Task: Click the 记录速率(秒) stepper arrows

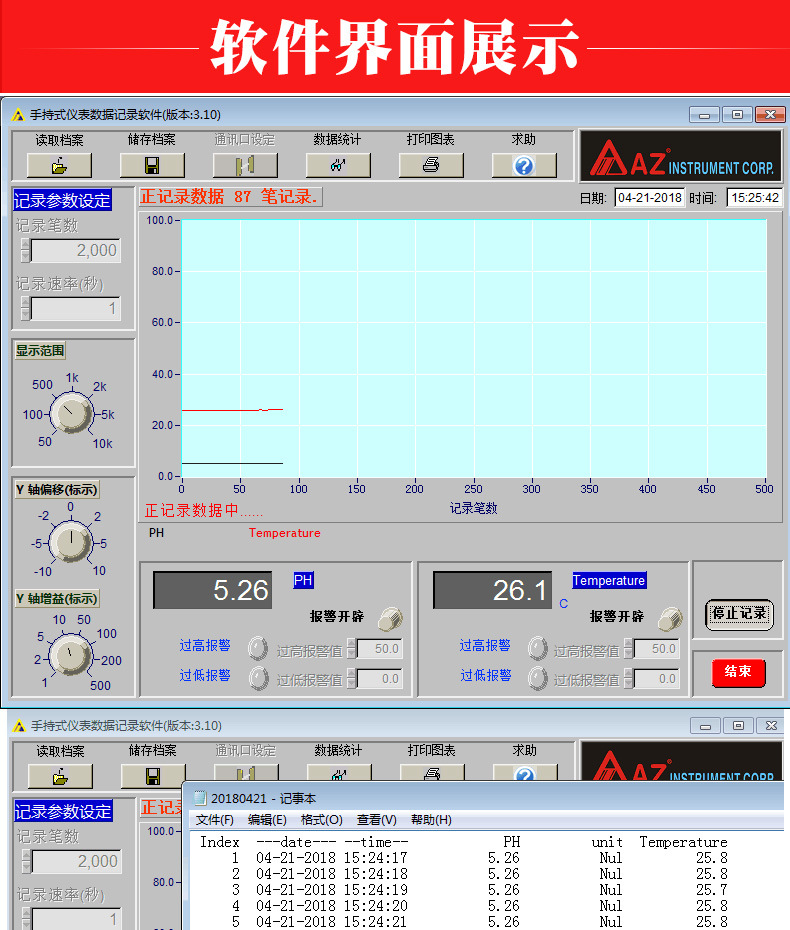Action: click(26, 308)
